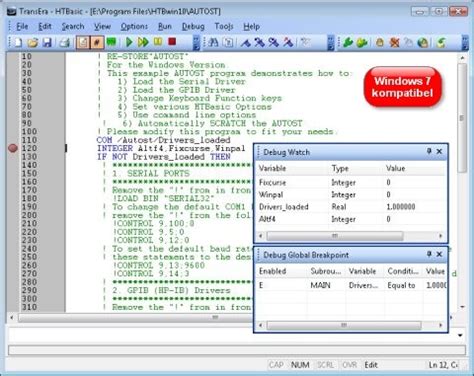This screenshot has height=376, width=474.
Task: Open the File menu
Action: pyautogui.click(x=22, y=26)
